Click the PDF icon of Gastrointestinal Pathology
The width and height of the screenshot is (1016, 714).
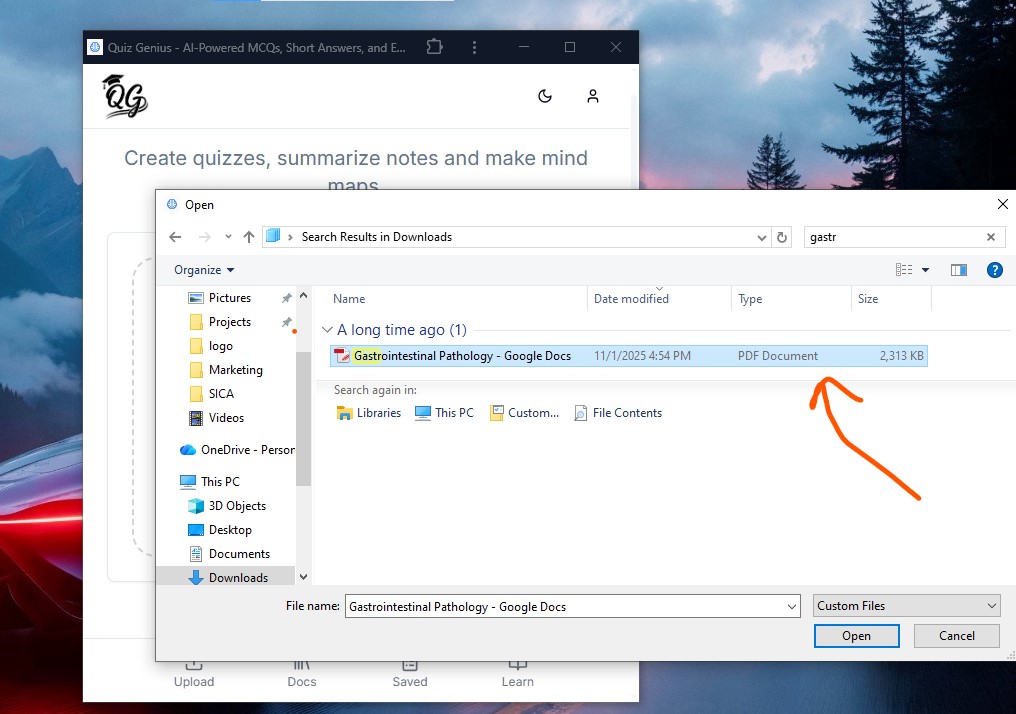pyautogui.click(x=341, y=356)
